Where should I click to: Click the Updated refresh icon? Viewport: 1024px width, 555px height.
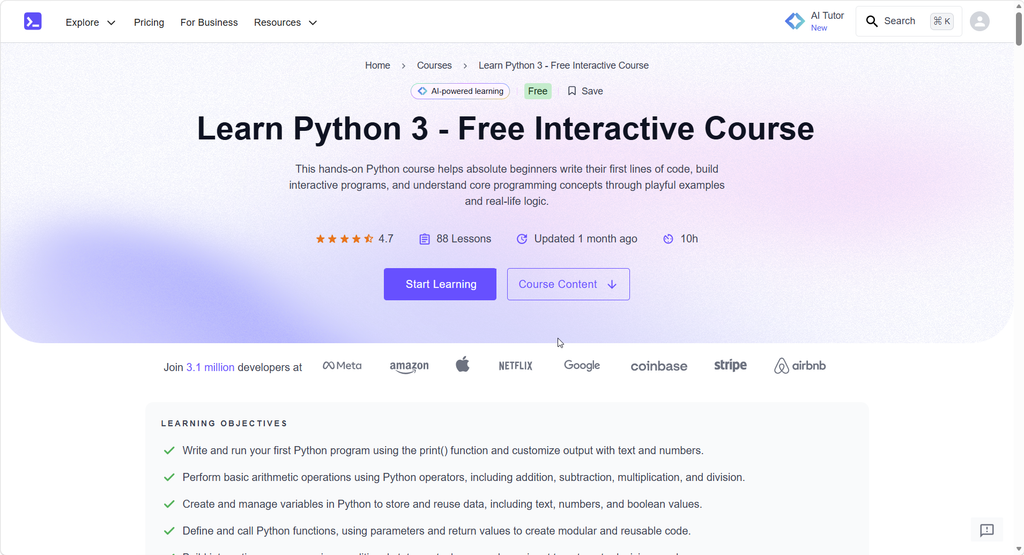pyautogui.click(x=522, y=239)
